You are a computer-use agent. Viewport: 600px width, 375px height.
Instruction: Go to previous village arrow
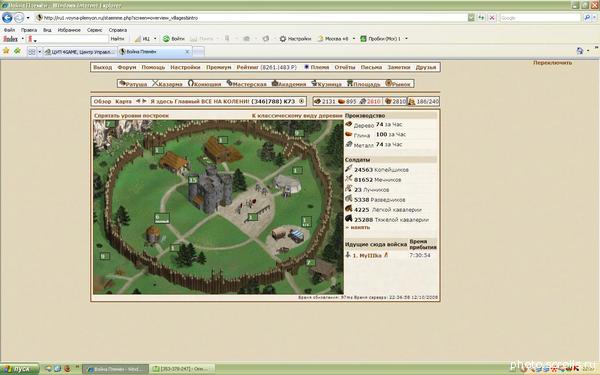[x=138, y=101]
